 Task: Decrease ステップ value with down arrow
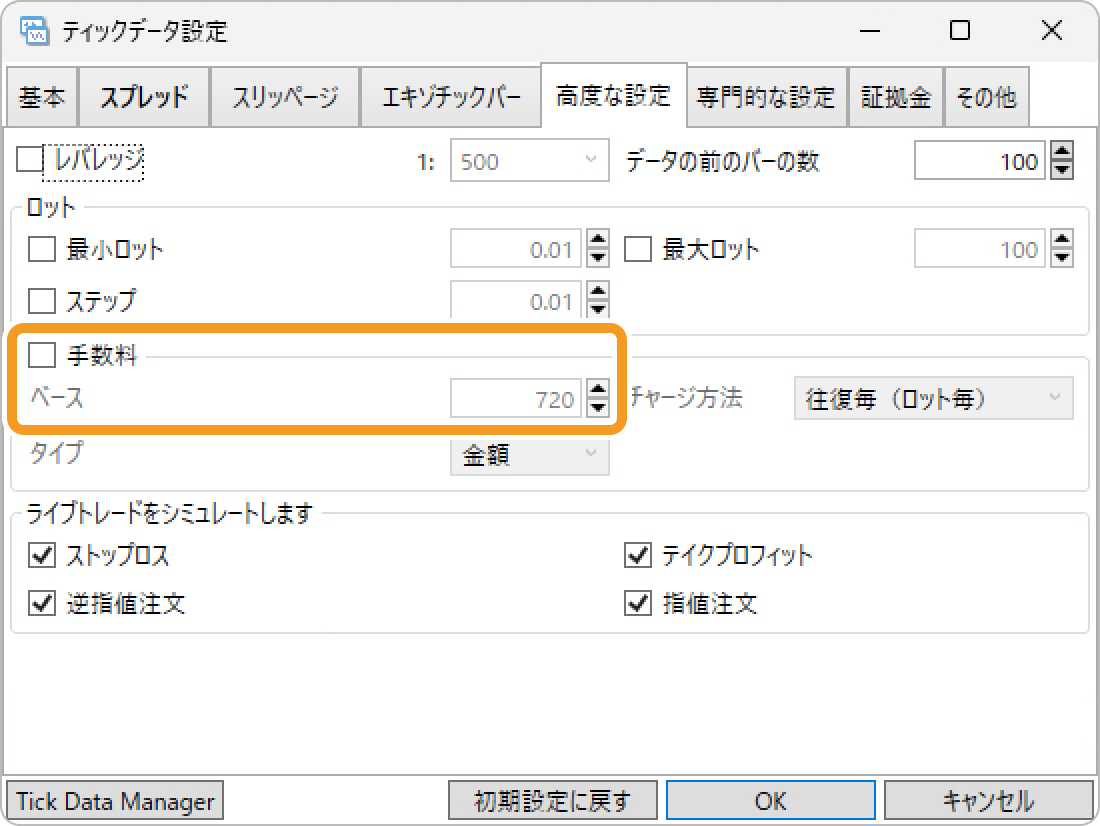click(x=598, y=309)
